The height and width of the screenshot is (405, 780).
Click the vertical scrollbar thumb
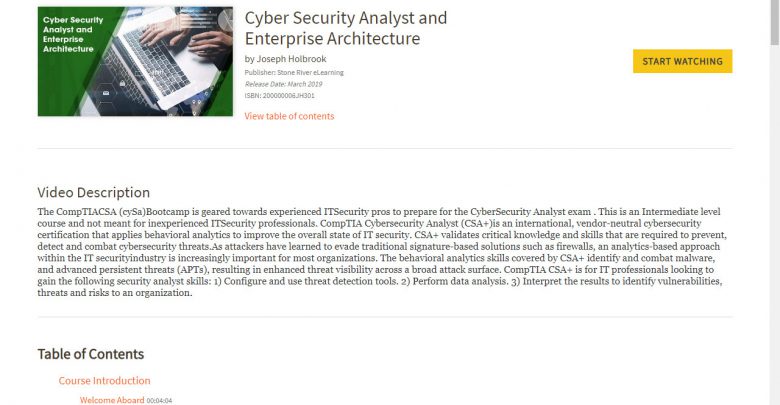775,22
